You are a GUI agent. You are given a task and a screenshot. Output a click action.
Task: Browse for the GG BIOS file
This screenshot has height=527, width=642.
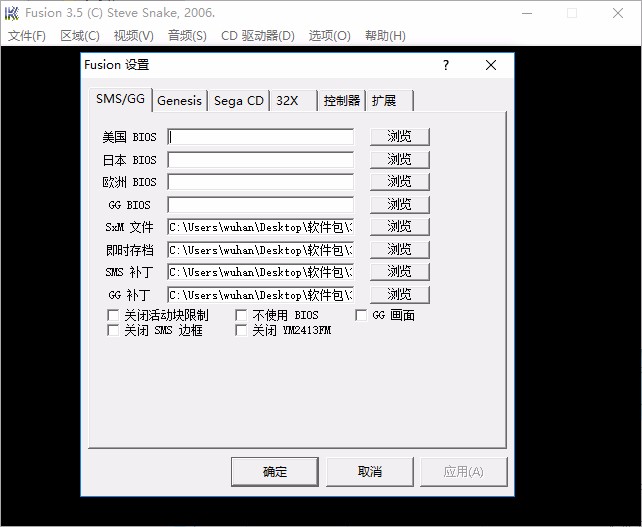click(x=400, y=205)
